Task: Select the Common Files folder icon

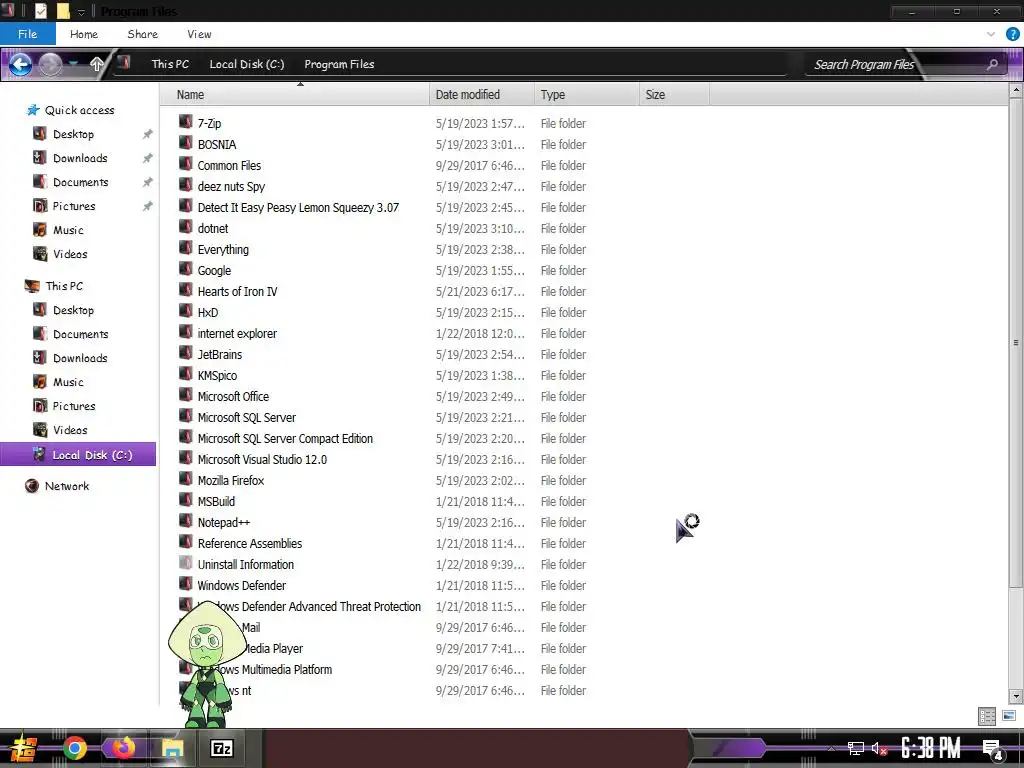Action: pyautogui.click(x=185, y=164)
